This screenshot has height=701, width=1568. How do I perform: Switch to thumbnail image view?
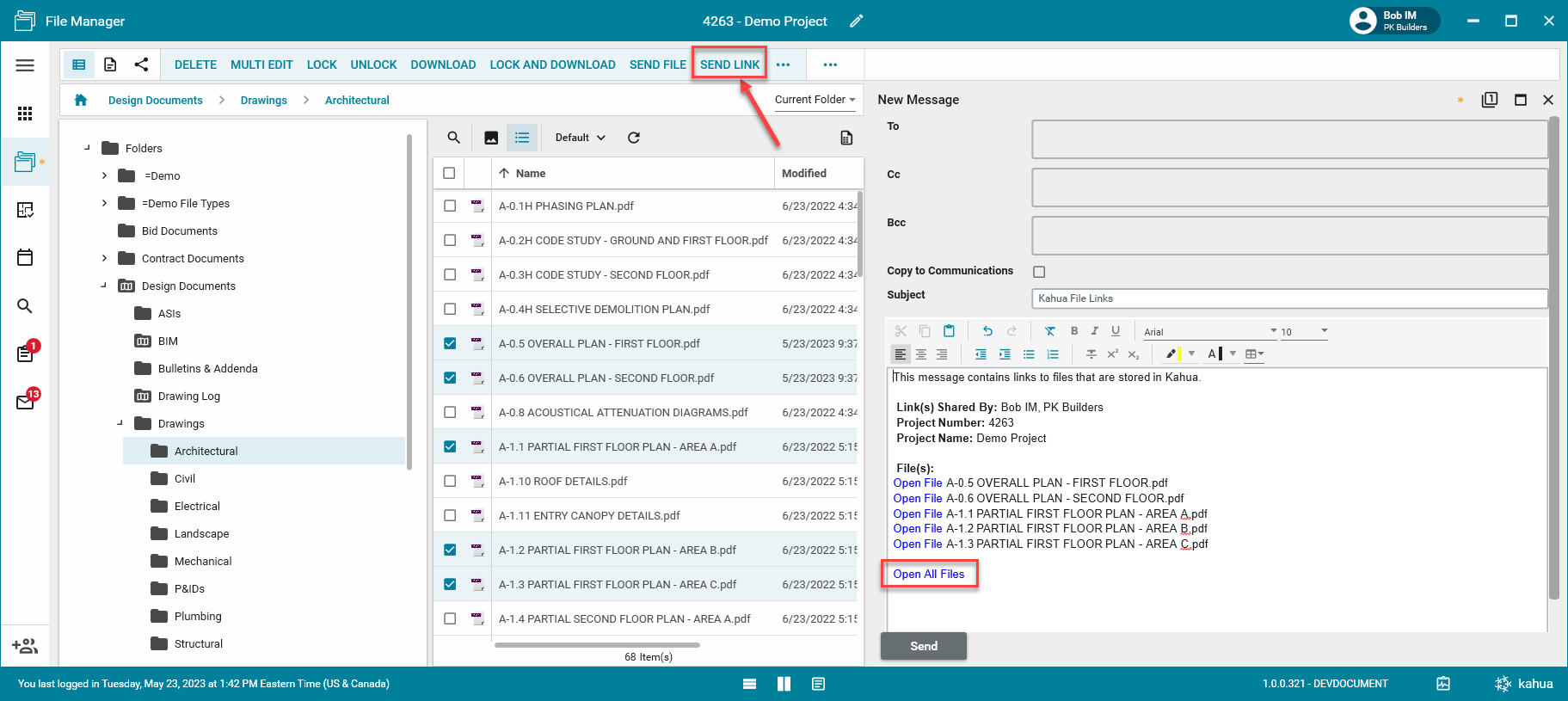pyautogui.click(x=491, y=138)
